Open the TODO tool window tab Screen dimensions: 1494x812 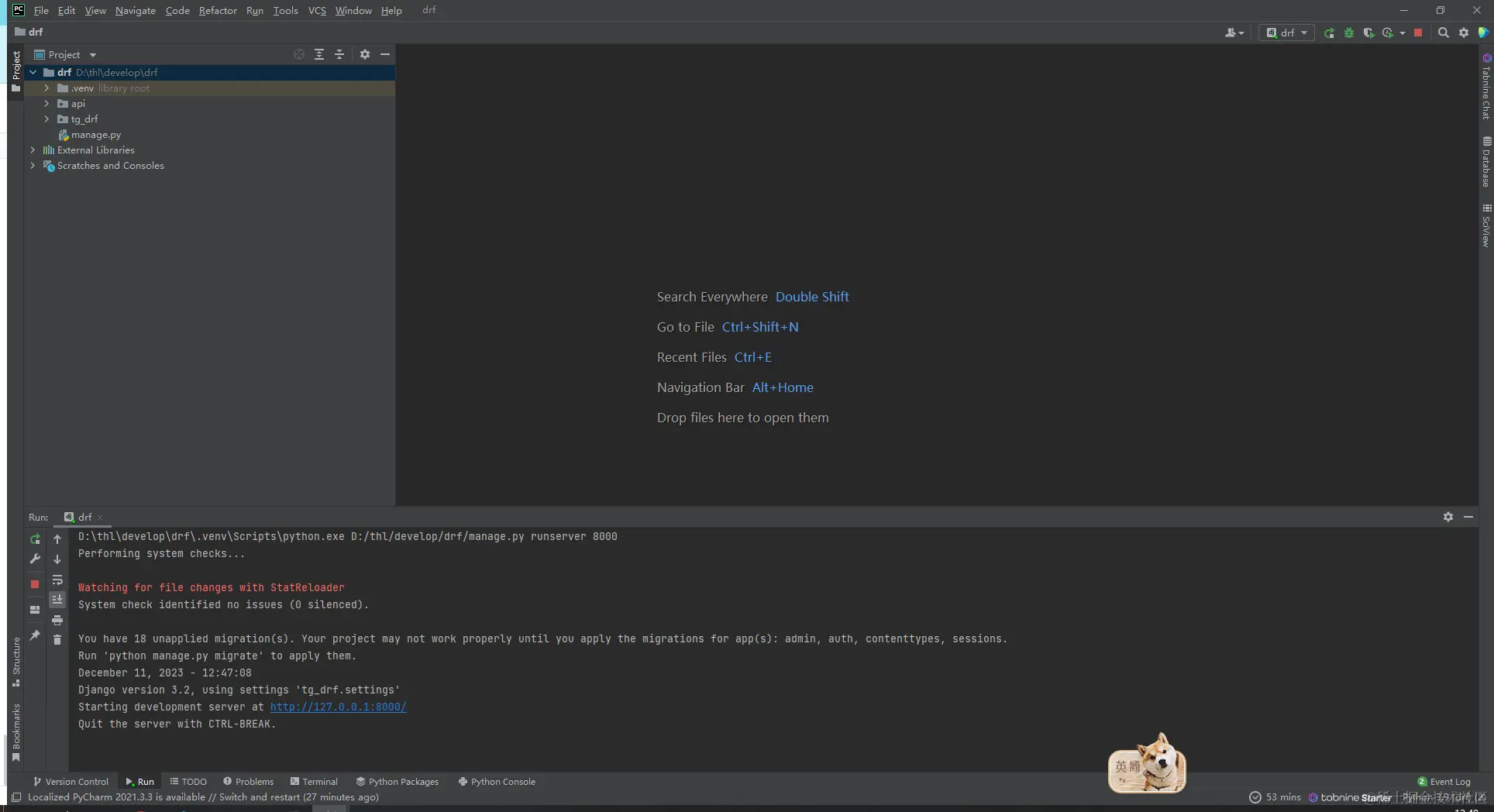(188, 782)
